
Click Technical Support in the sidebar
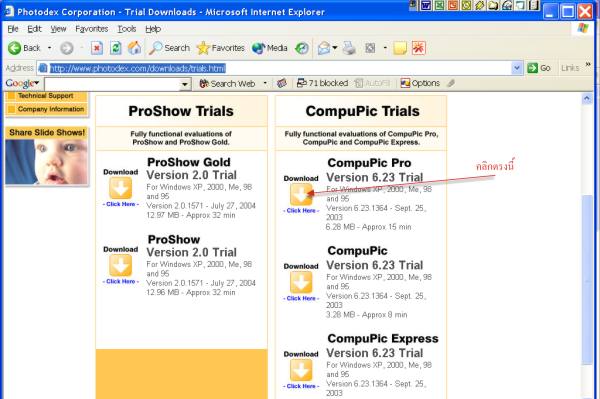click(46, 96)
